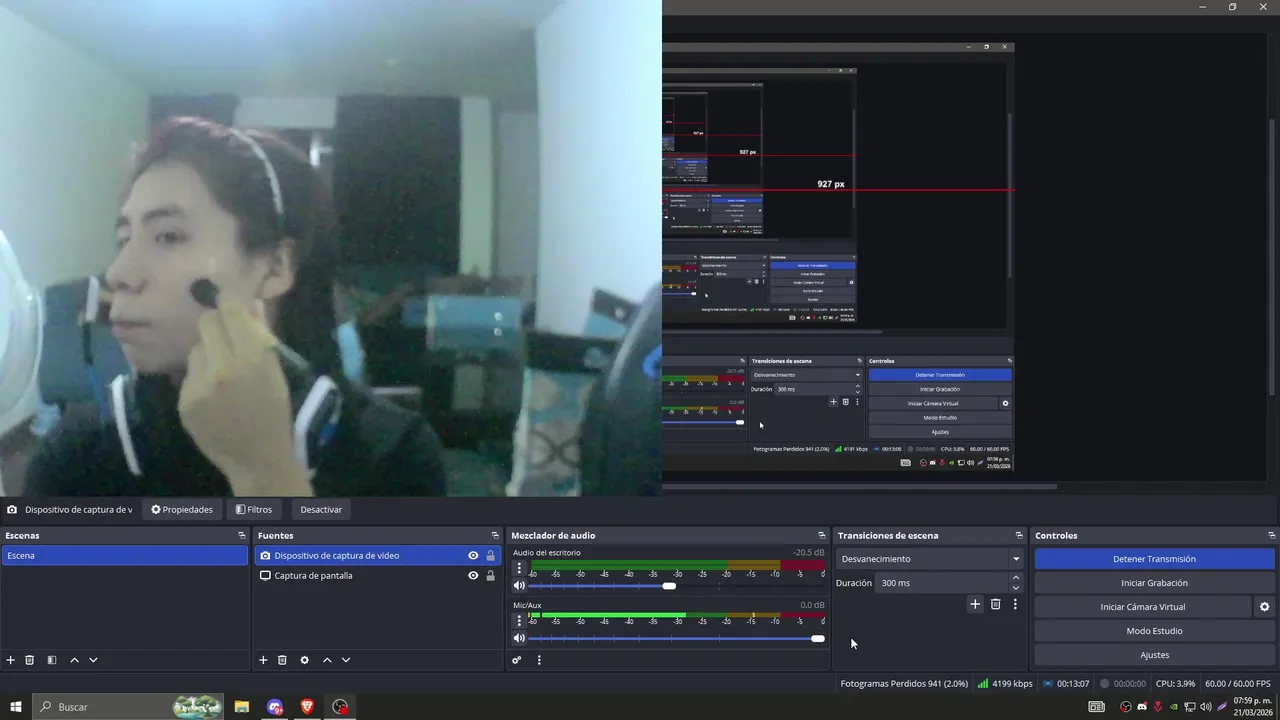1280x720 pixels.
Task: Toggle Modo Estudio
Action: tap(1154, 631)
